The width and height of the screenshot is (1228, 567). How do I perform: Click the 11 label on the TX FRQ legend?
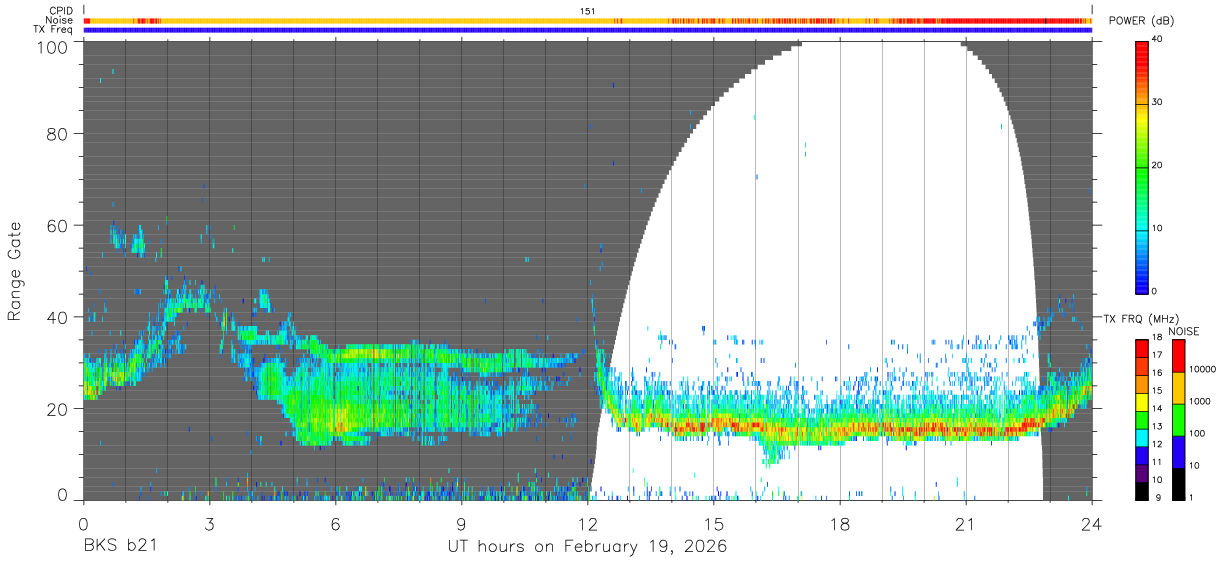coord(1157,462)
